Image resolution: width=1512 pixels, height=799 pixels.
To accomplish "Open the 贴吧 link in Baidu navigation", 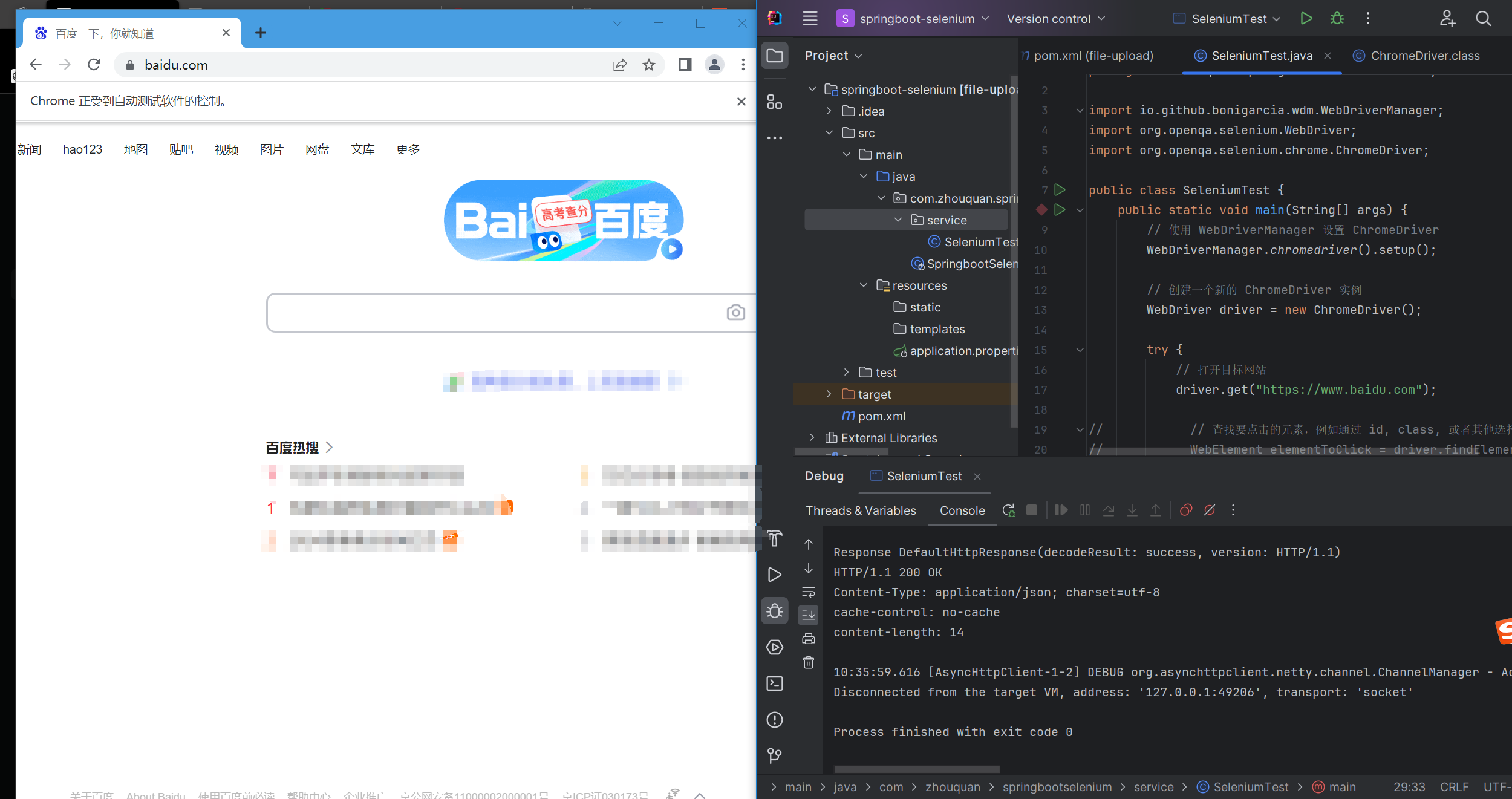I will [181, 149].
